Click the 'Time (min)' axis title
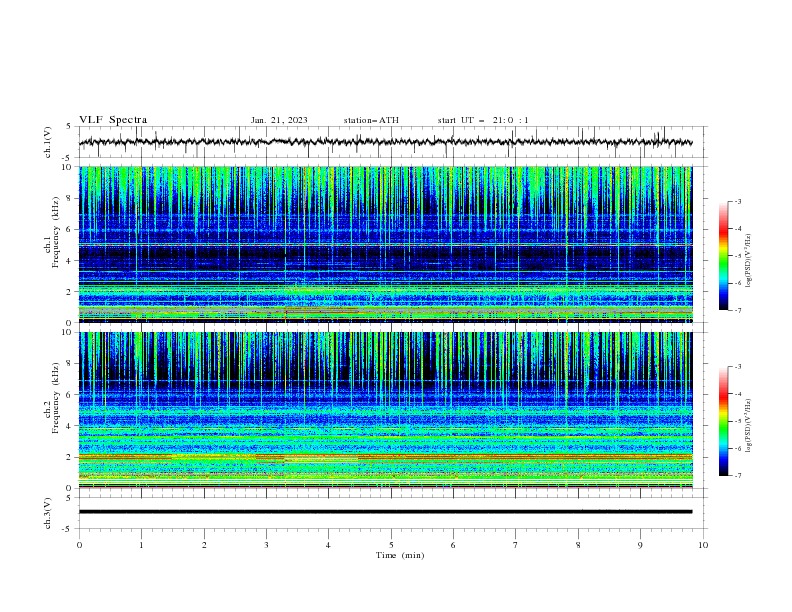 (400, 555)
